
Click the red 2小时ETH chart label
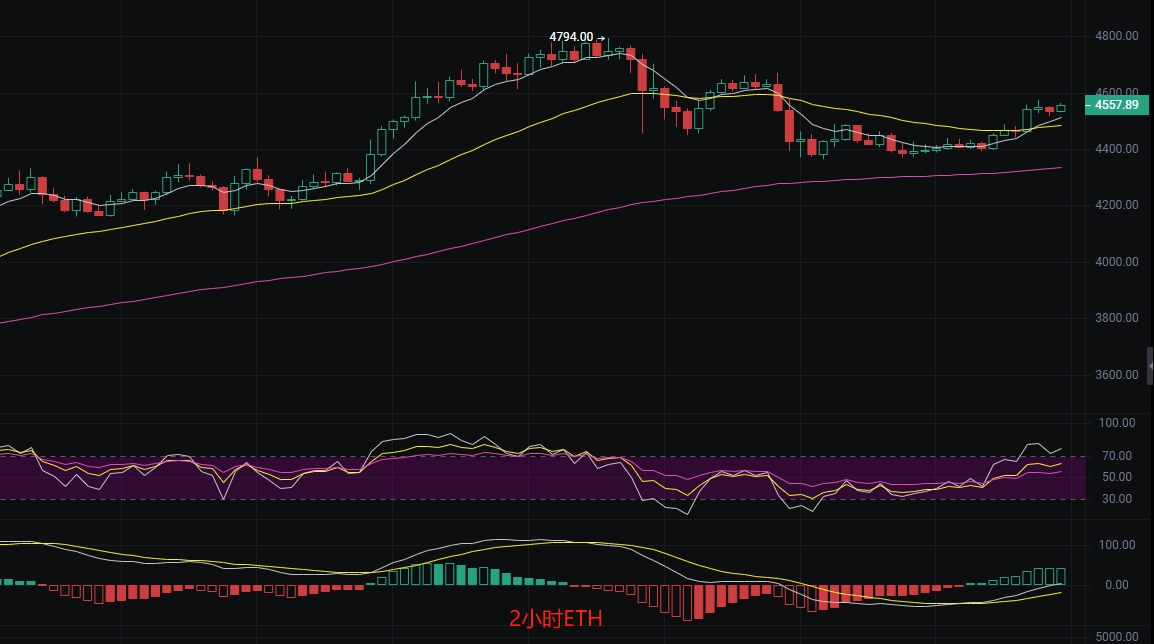pos(556,618)
